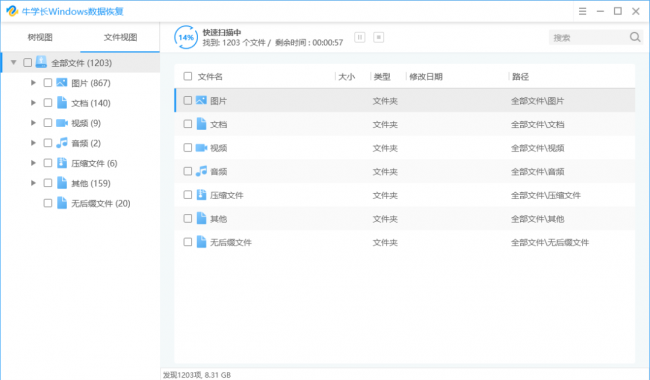The width and height of the screenshot is (650, 380).
Task: Expand the 视频 (9) tree node
Action: [33, 123]
